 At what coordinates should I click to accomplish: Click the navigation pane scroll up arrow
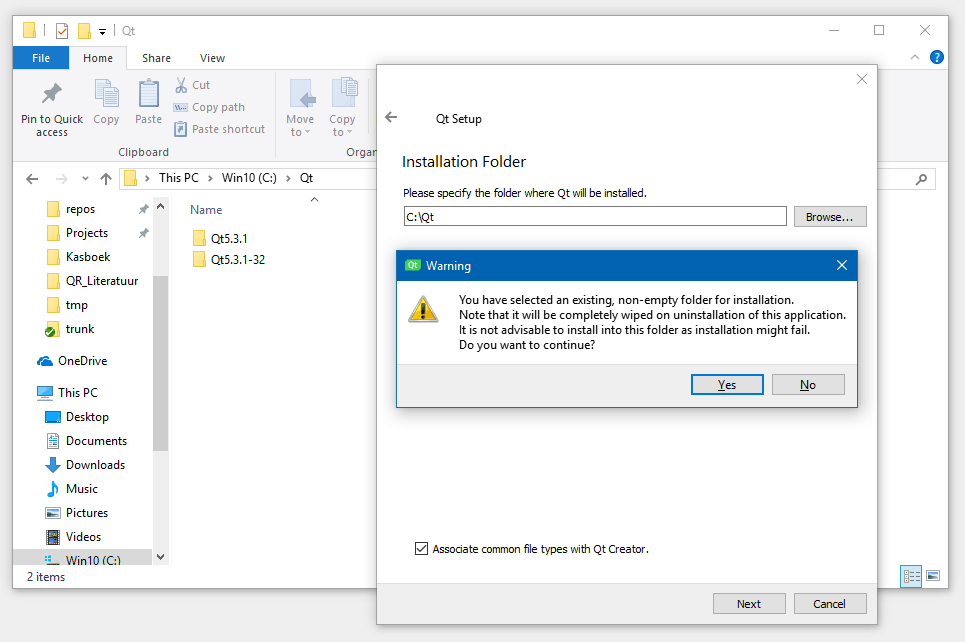click(161, 207)
